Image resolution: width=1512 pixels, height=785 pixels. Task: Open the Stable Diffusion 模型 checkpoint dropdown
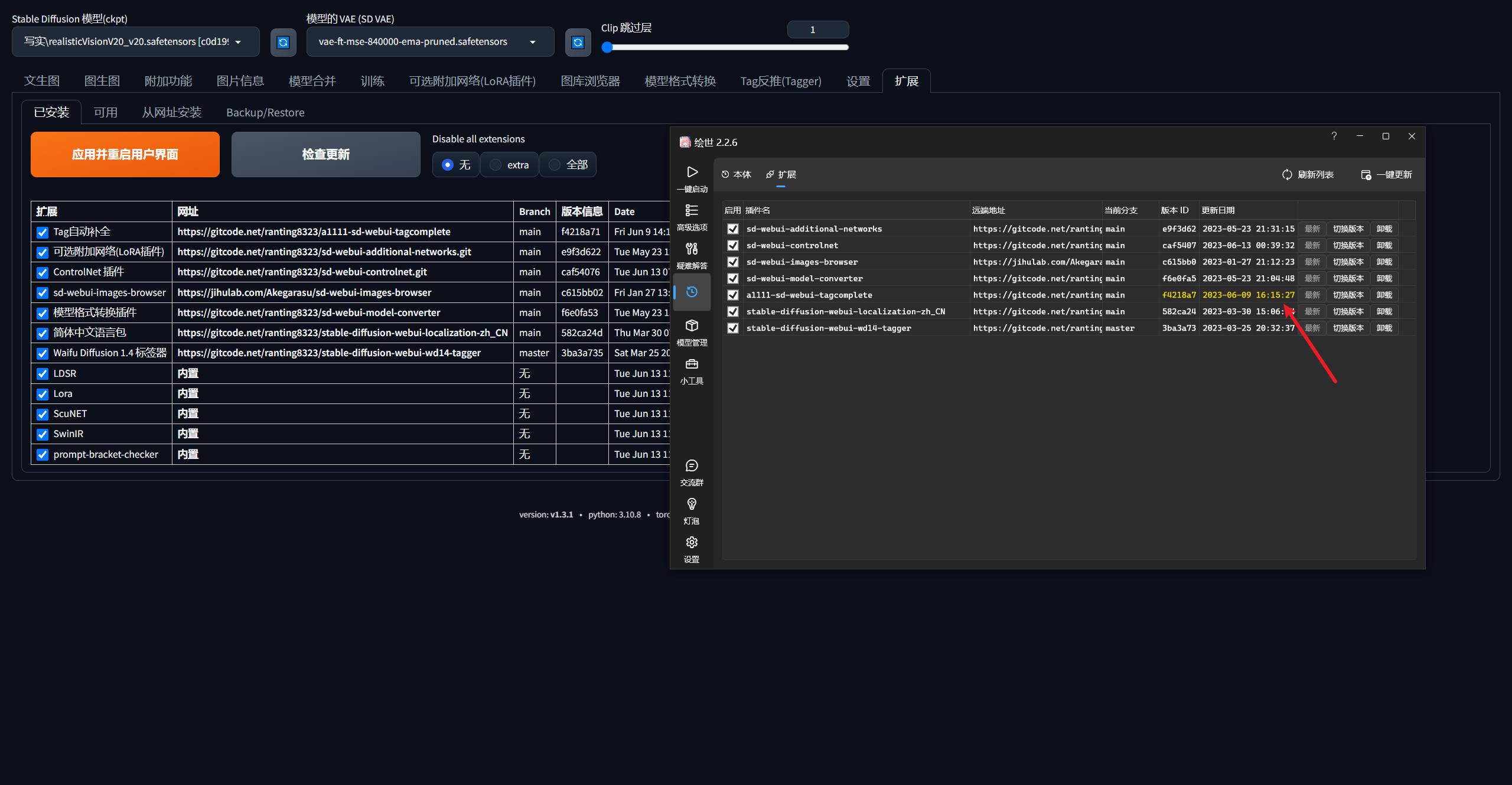(135, 42)
